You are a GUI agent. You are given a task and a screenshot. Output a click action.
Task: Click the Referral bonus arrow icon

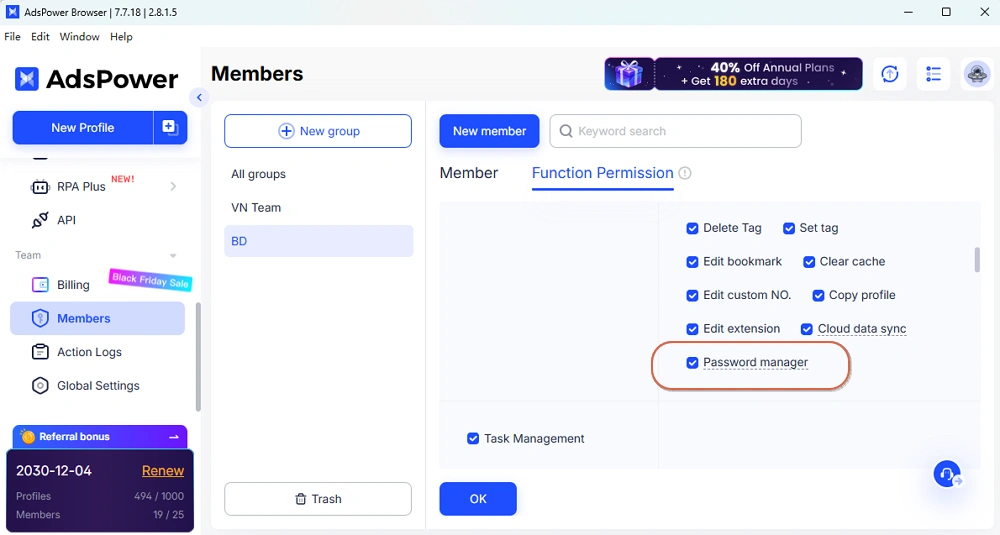[x=173, y=437]
